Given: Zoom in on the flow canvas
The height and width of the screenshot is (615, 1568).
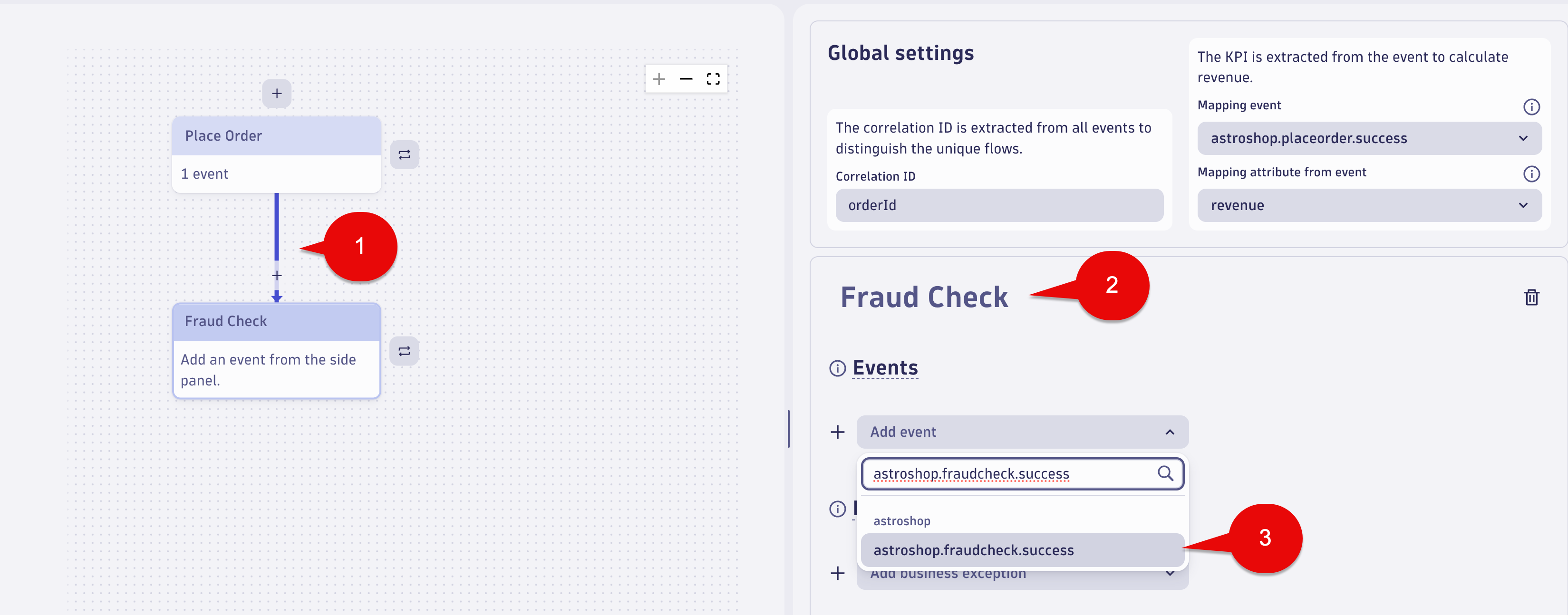Looking at the screenshot, I should (658, 79).
